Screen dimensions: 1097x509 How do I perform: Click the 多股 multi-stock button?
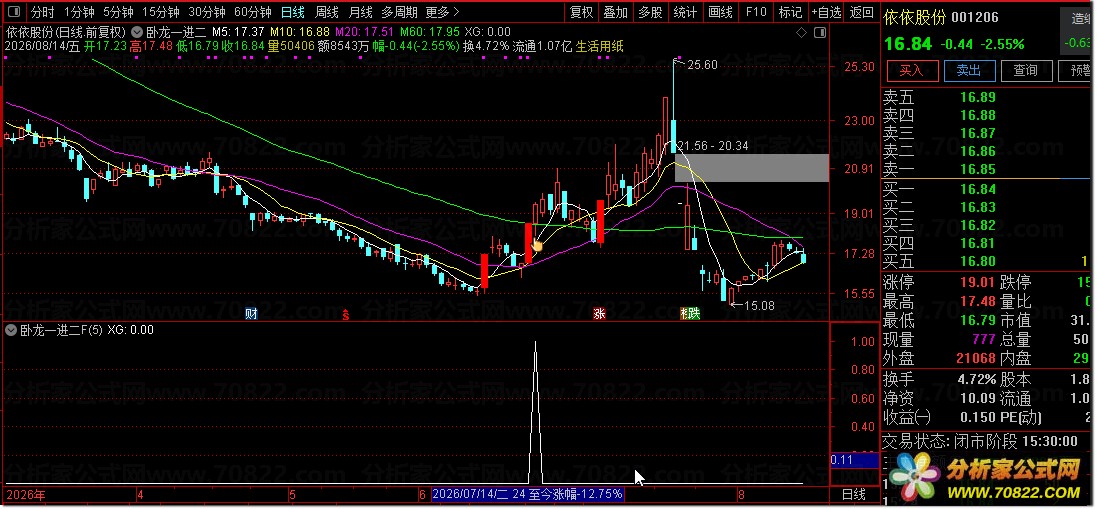point(650,12)
